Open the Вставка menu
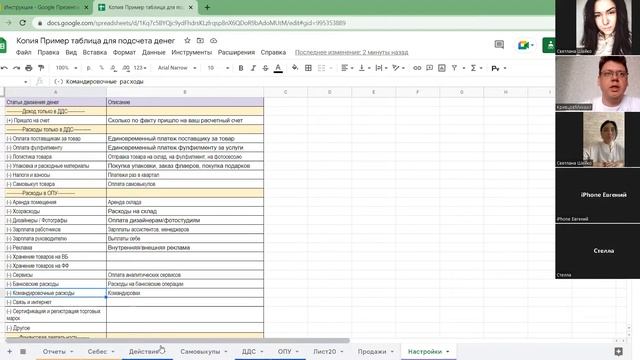This screenshot has width=640, height=360. tap(95, 53)
